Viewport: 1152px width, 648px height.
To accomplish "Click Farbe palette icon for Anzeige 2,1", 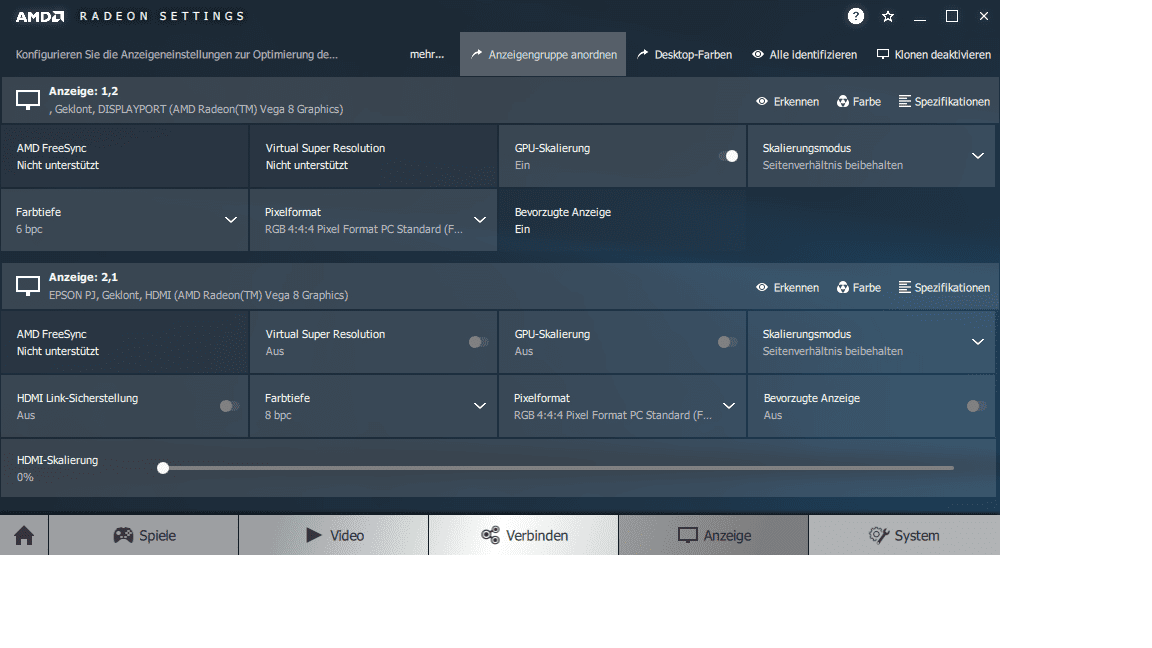I will point(843,287).
